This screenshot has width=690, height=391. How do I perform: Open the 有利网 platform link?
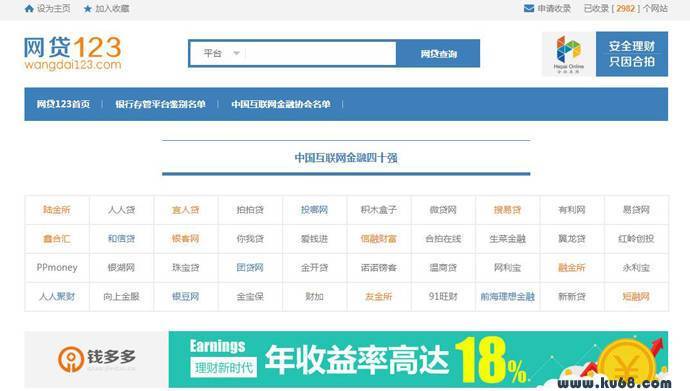572,210
